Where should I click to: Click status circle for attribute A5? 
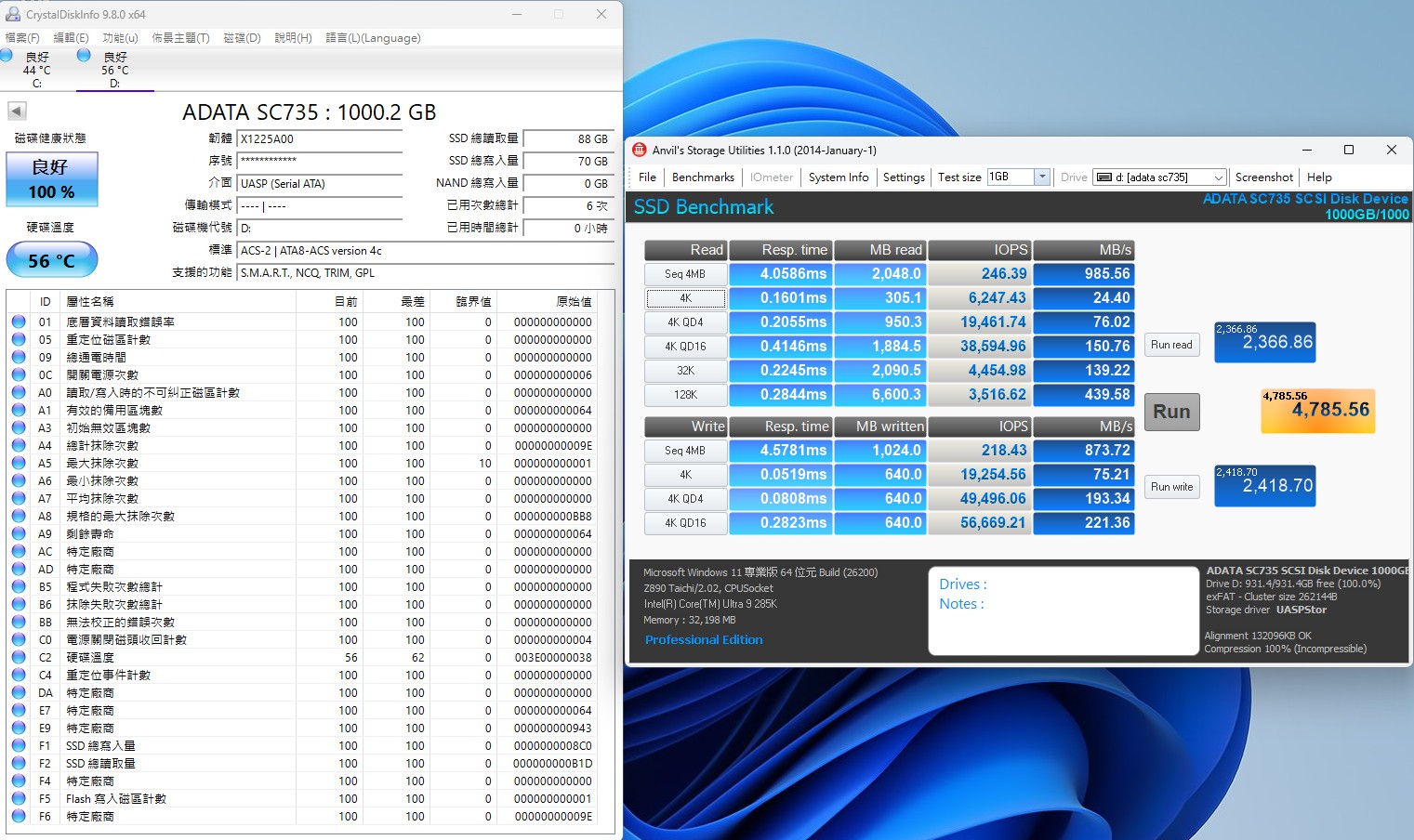pos(19,463)
